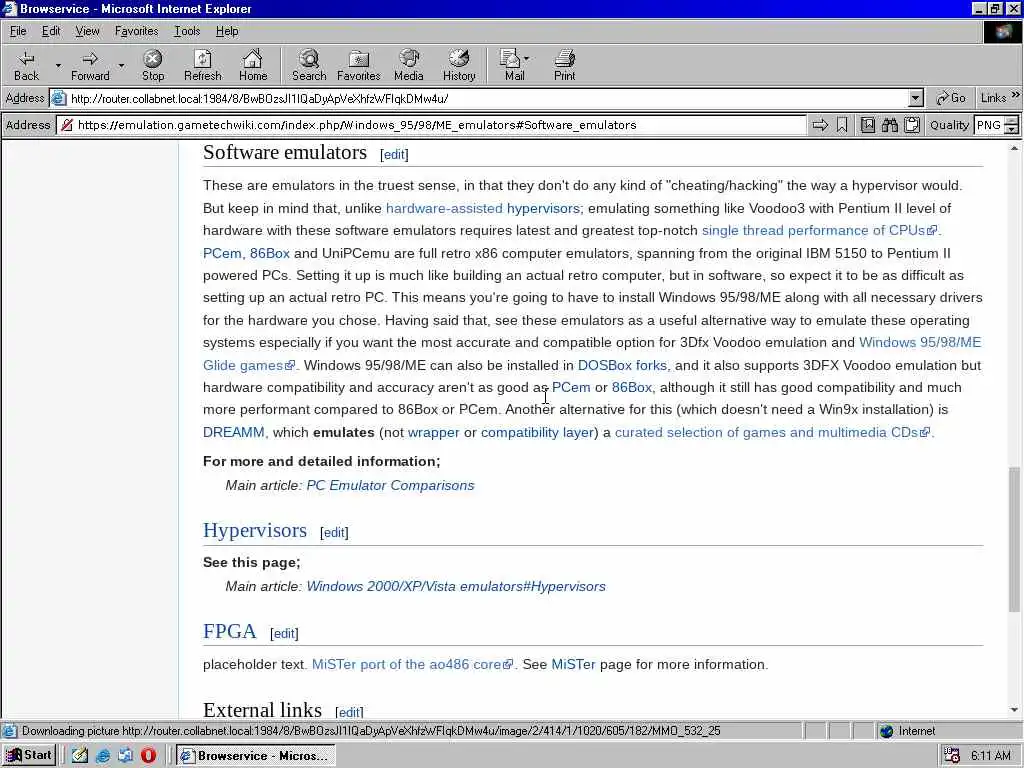Click the page scrollbar thumb

(1014, 539)
